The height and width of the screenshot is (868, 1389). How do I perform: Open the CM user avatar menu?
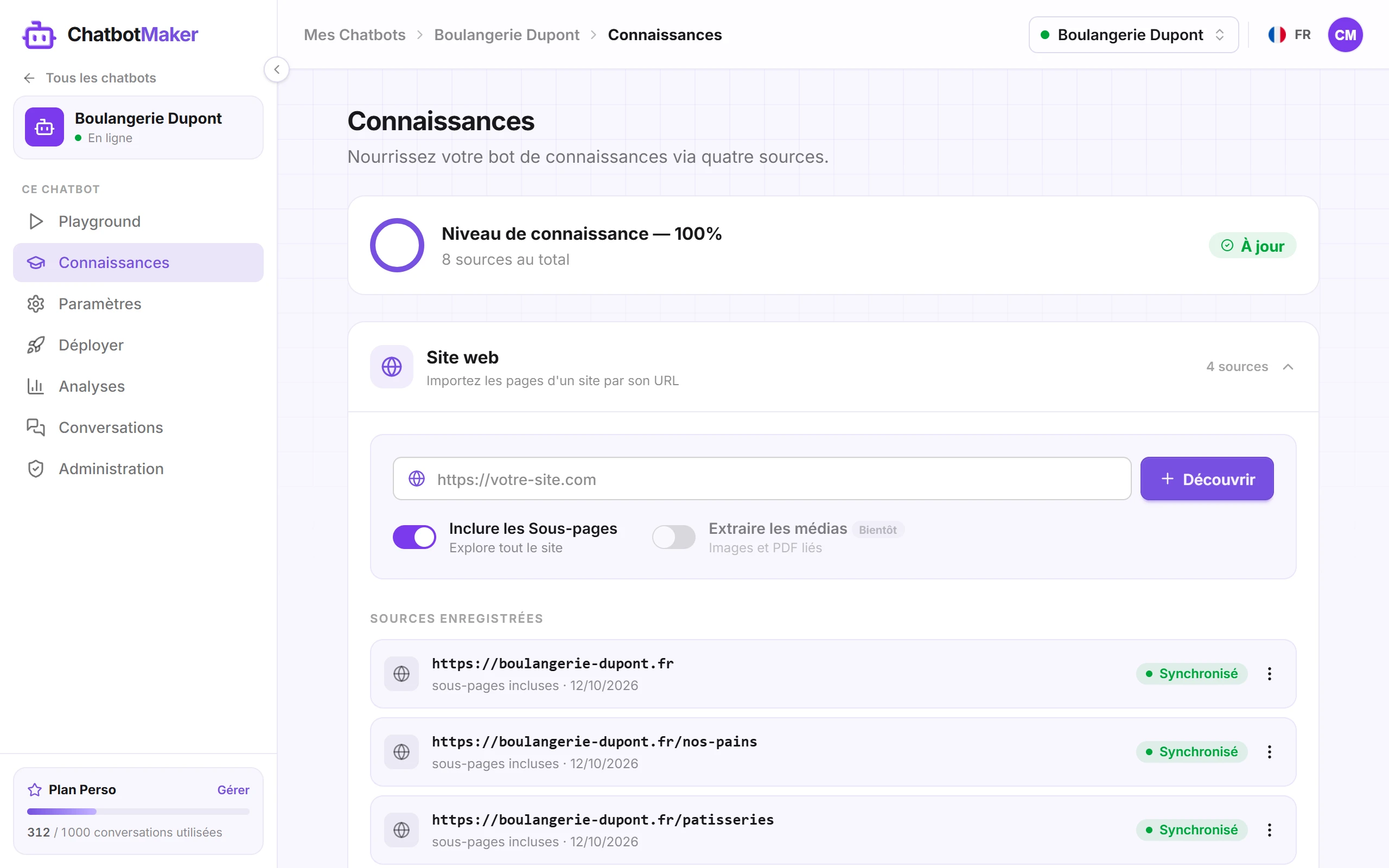coord(1345,35)
